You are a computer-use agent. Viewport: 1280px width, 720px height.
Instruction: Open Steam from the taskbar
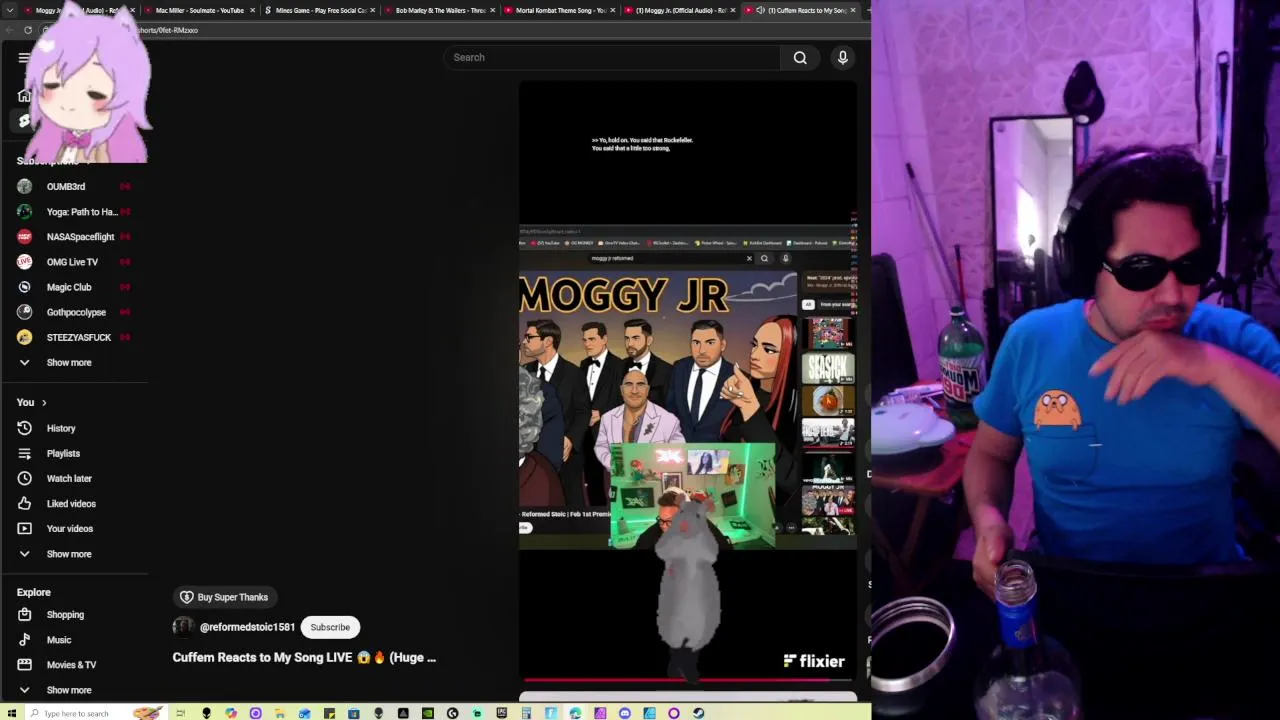click(698, 713)
